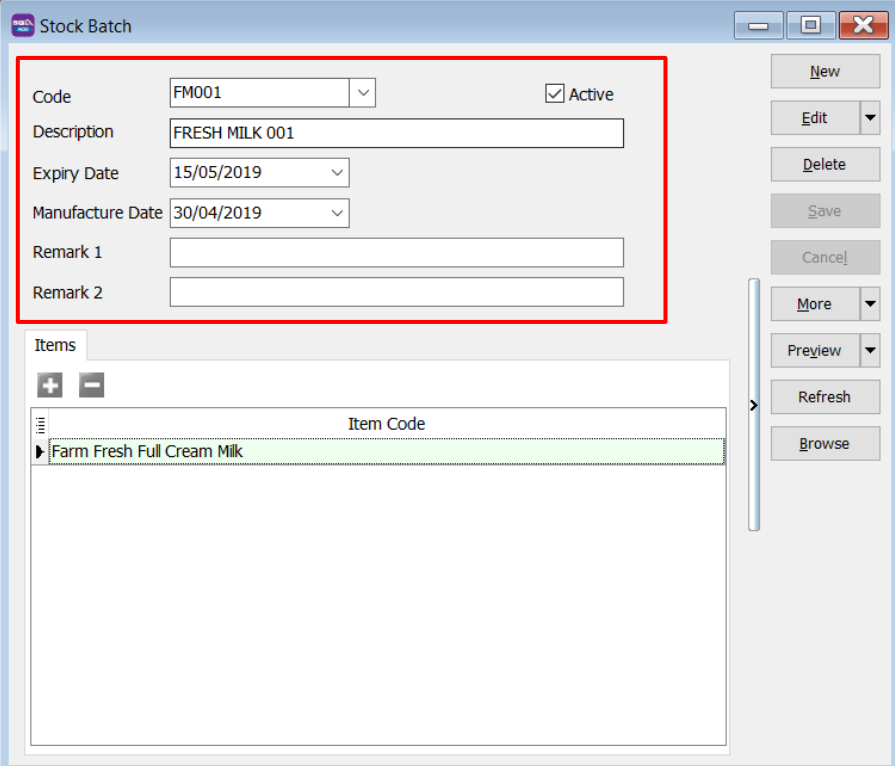Open the Preview dropdown arrow

869,351
